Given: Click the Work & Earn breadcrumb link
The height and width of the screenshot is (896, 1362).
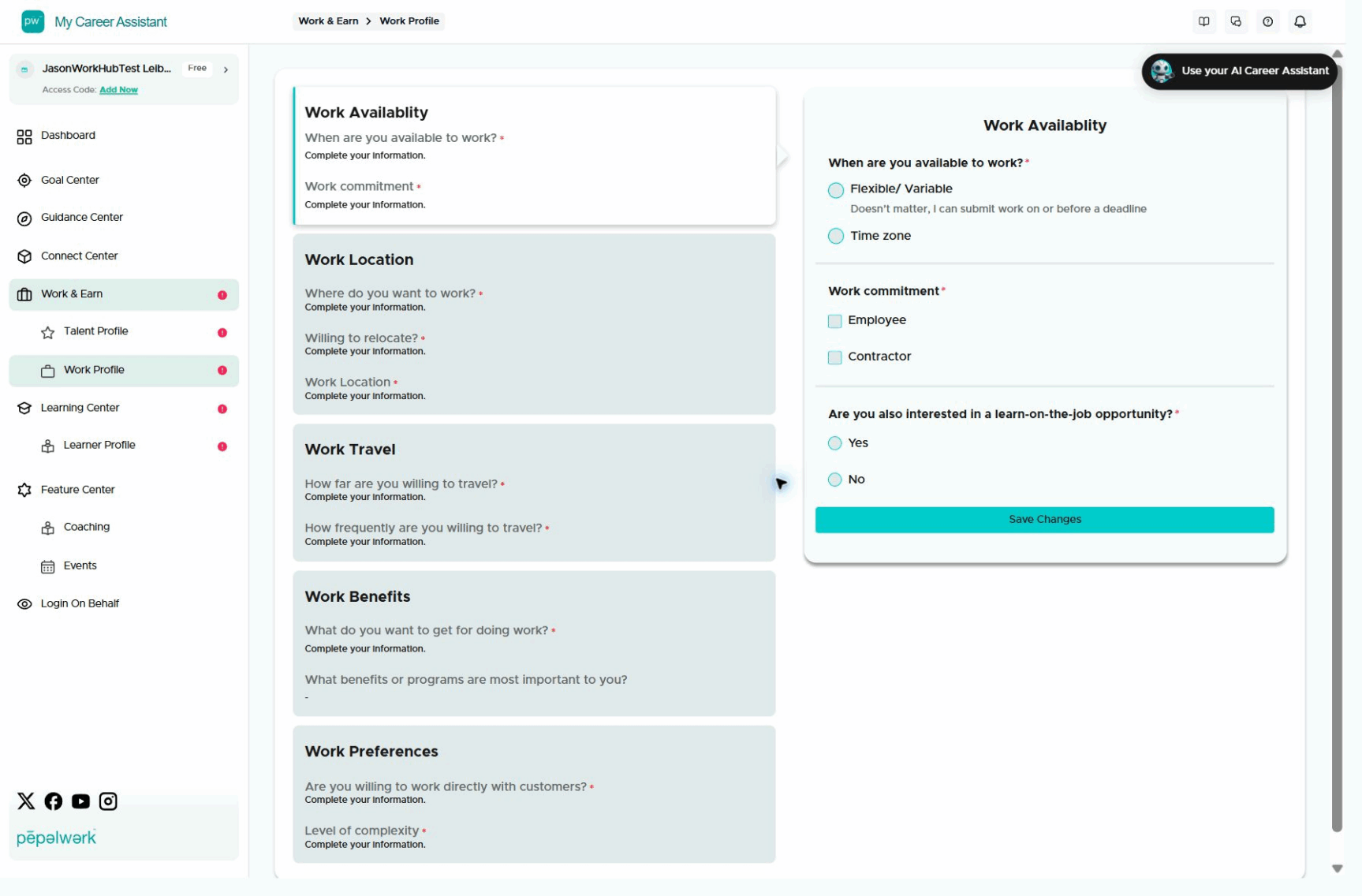Looking at the screenshot, I should (328, 21).
